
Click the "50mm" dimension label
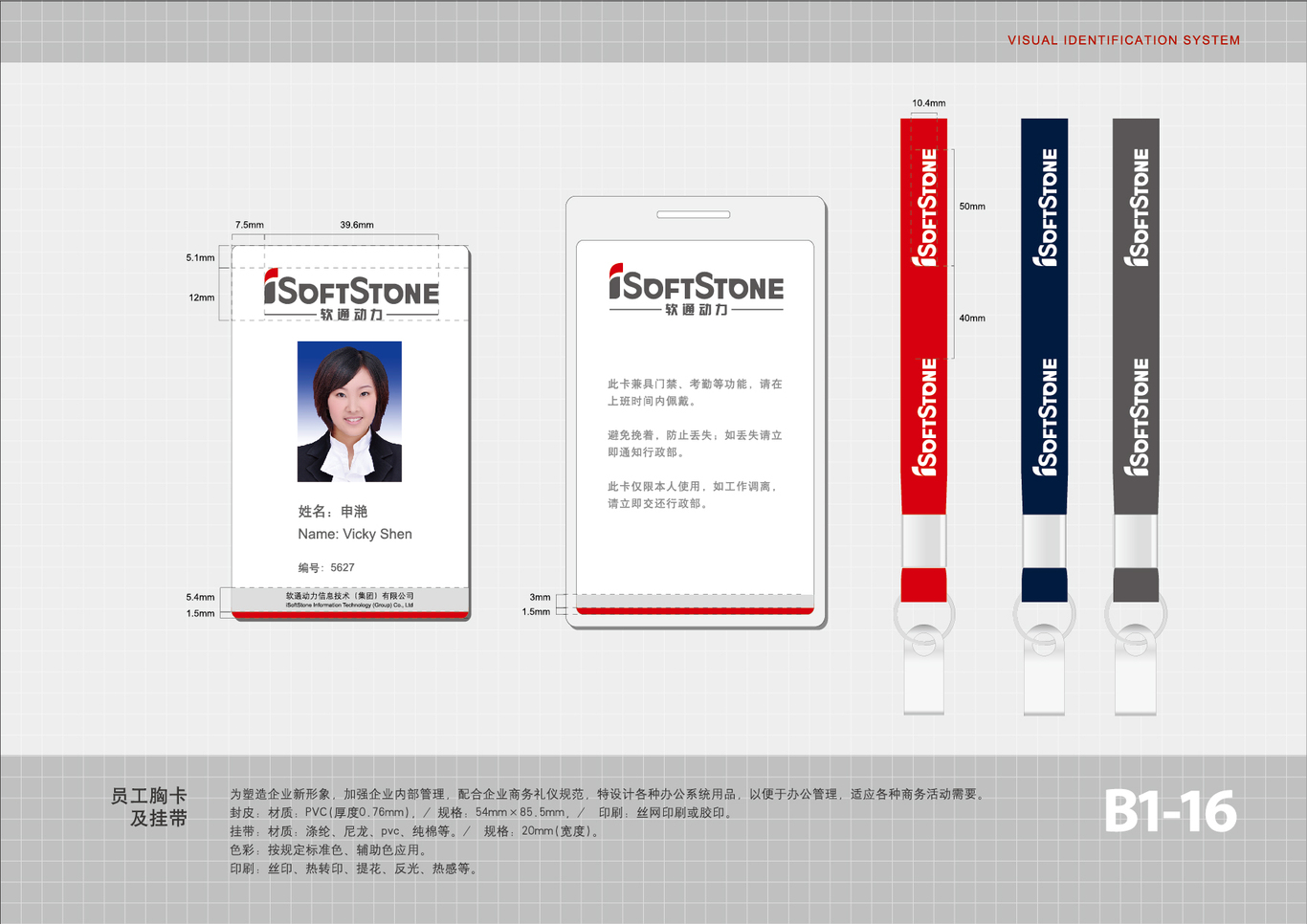point(972,207)
